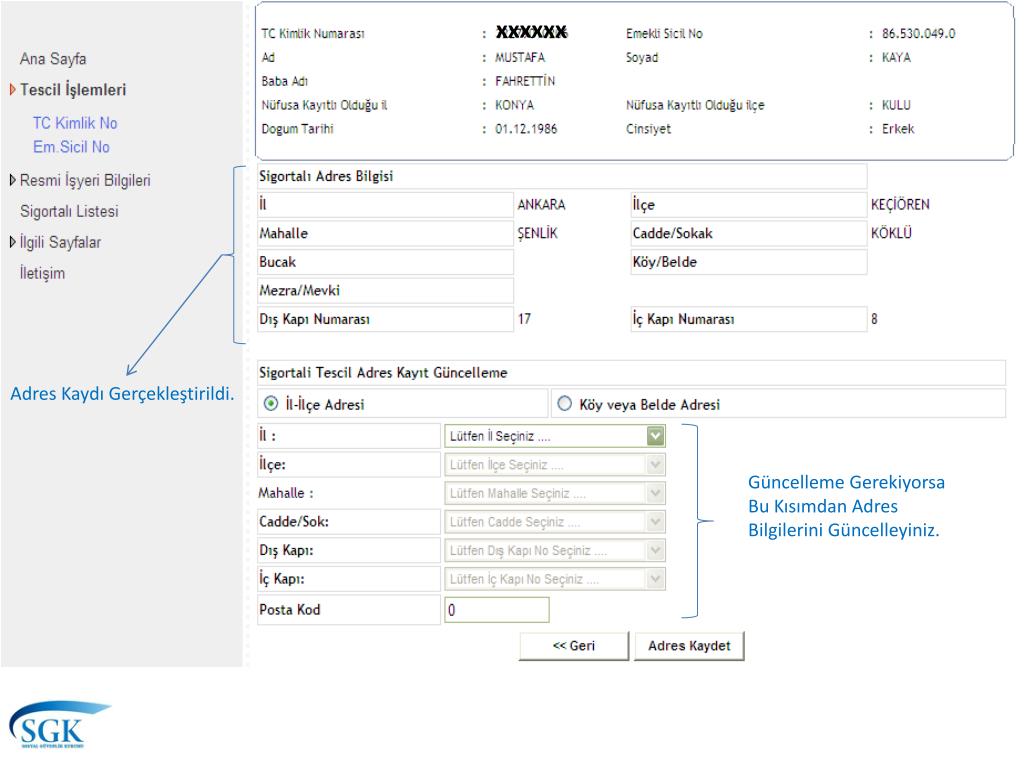Click the ANKARA il value

coord(541,204)
